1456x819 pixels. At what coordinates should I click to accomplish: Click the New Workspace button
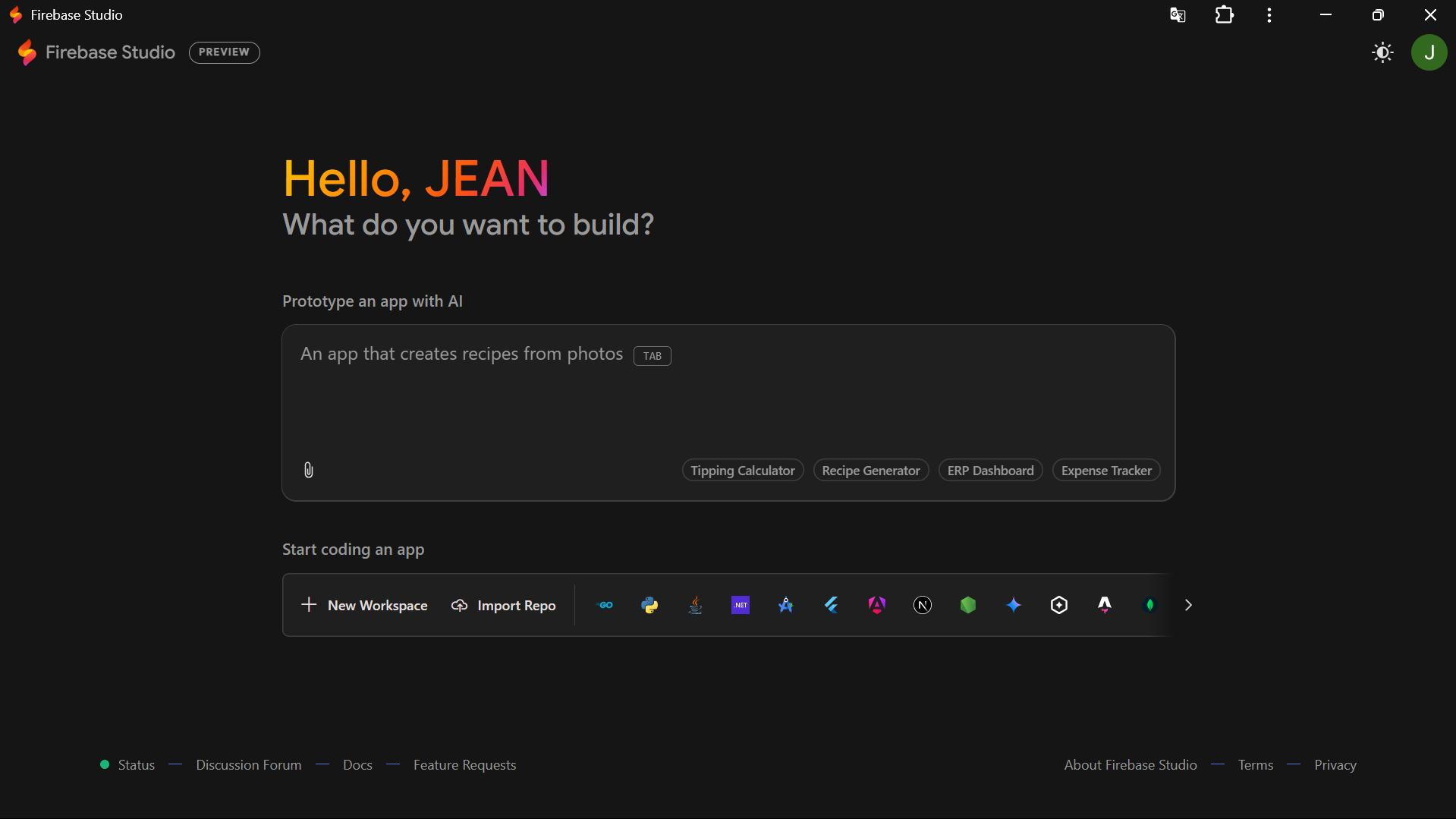(x=364, y=605)
